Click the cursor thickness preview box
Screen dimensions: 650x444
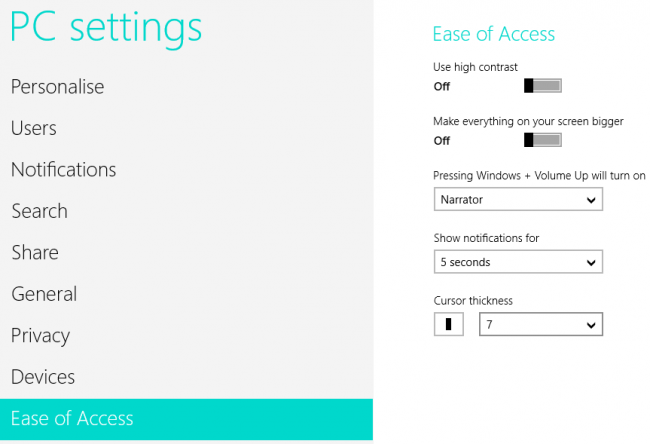pos(448,324)
